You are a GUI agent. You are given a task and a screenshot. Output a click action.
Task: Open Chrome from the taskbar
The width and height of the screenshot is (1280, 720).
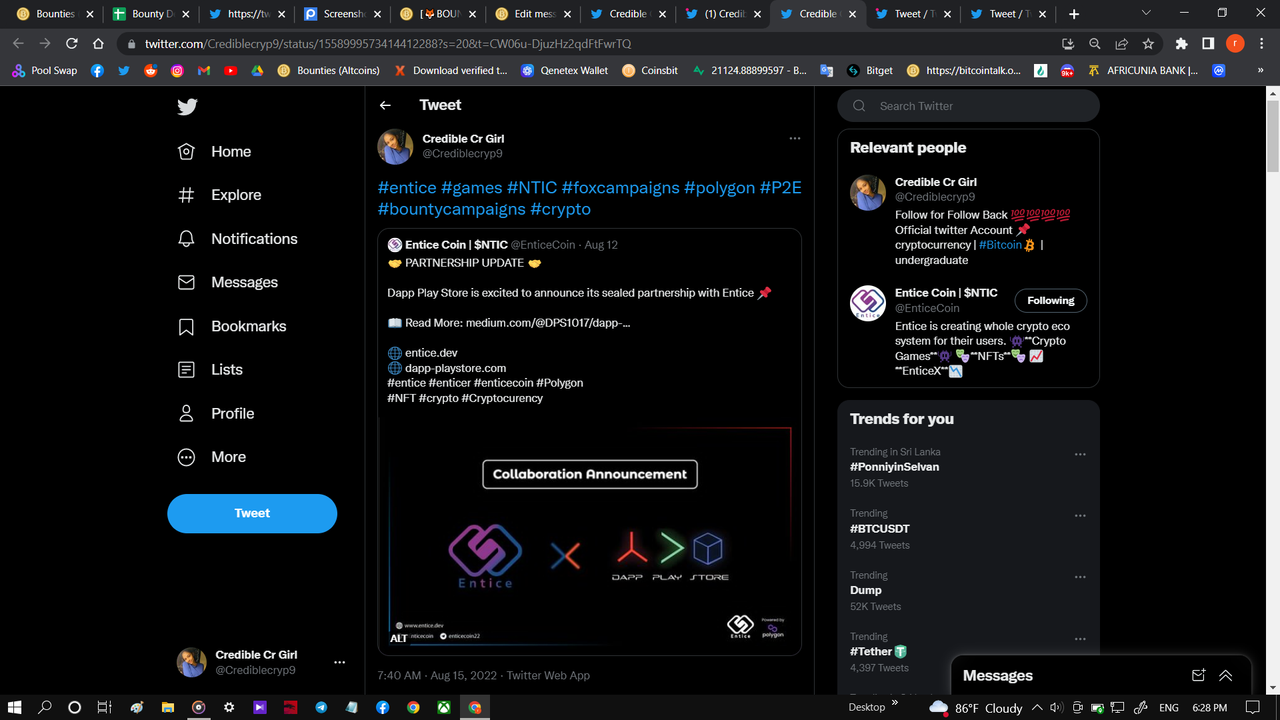(x=413, y=707)
